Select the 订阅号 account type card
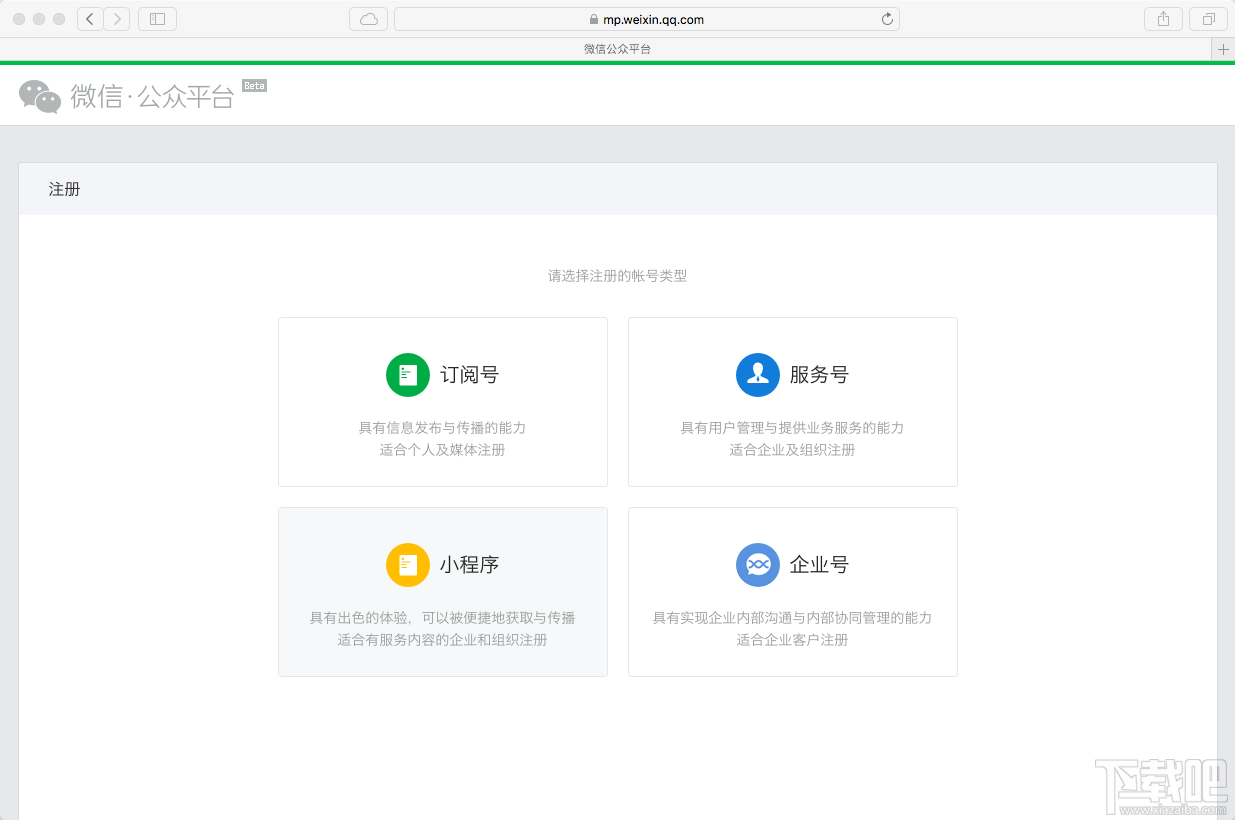 [442, 402]
